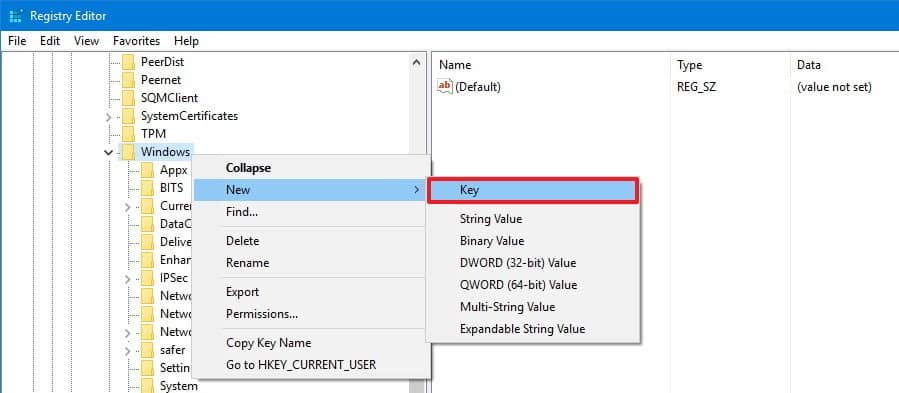Select the safer folder icon
This screenshot has height=393, width=899.
pyautogui.click(x=147, y=349)
